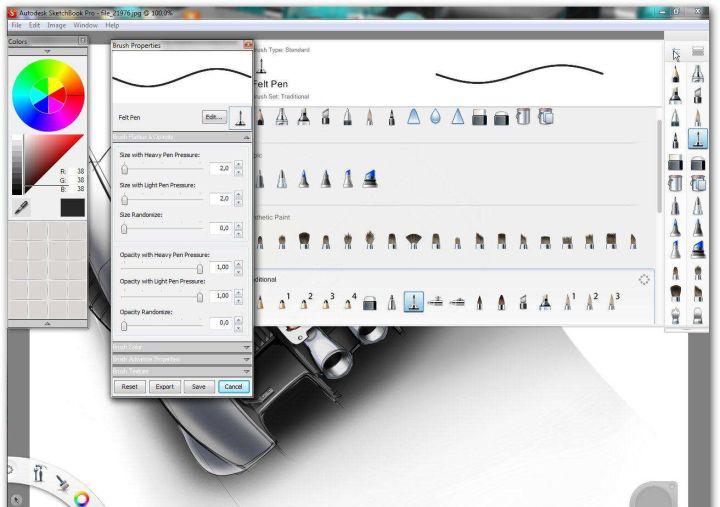
Task: Select the brush numbered 4 in Traditional row
Action: [350, 302]
